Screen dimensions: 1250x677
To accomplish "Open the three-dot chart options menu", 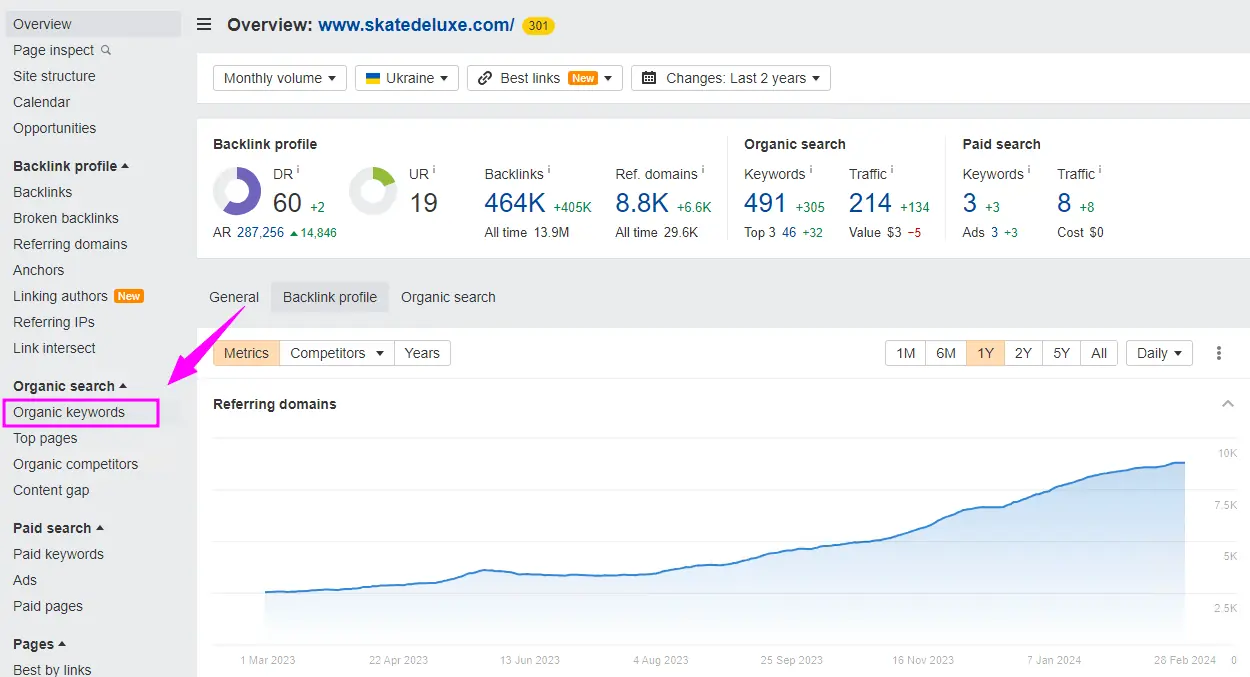I will 1219,353.
